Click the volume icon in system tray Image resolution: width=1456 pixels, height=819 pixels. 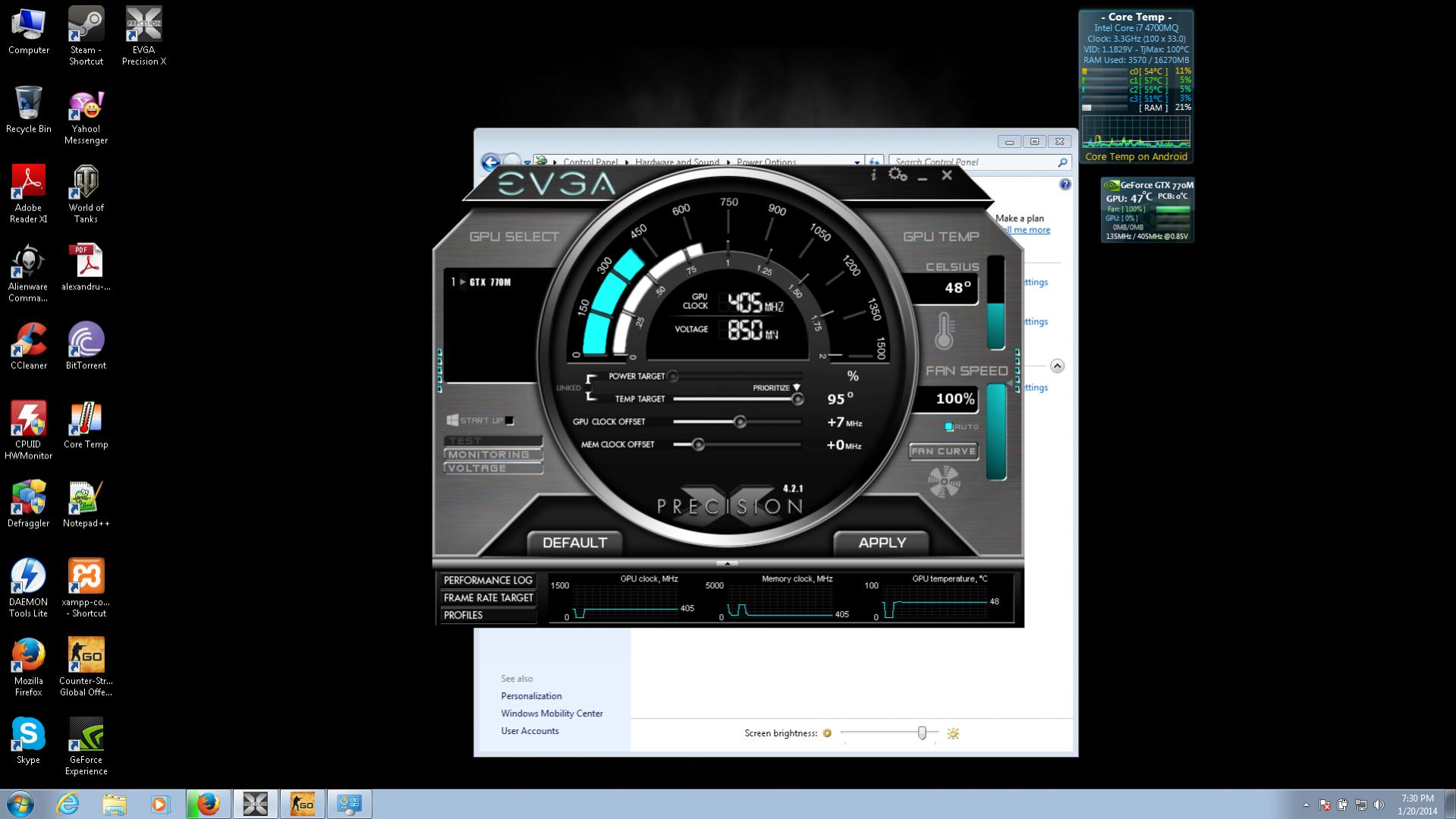[1379, 805]
